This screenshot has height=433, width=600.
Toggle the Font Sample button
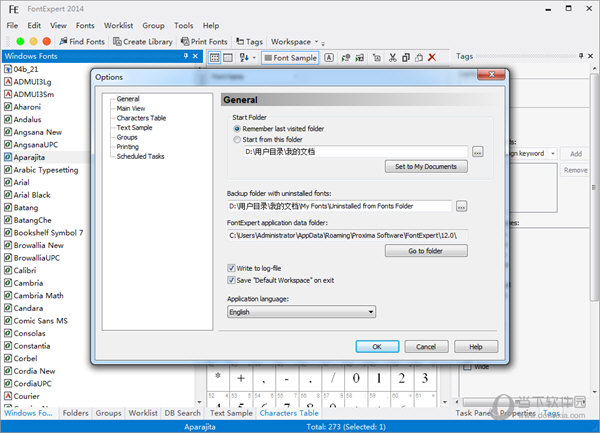(290, 58)
